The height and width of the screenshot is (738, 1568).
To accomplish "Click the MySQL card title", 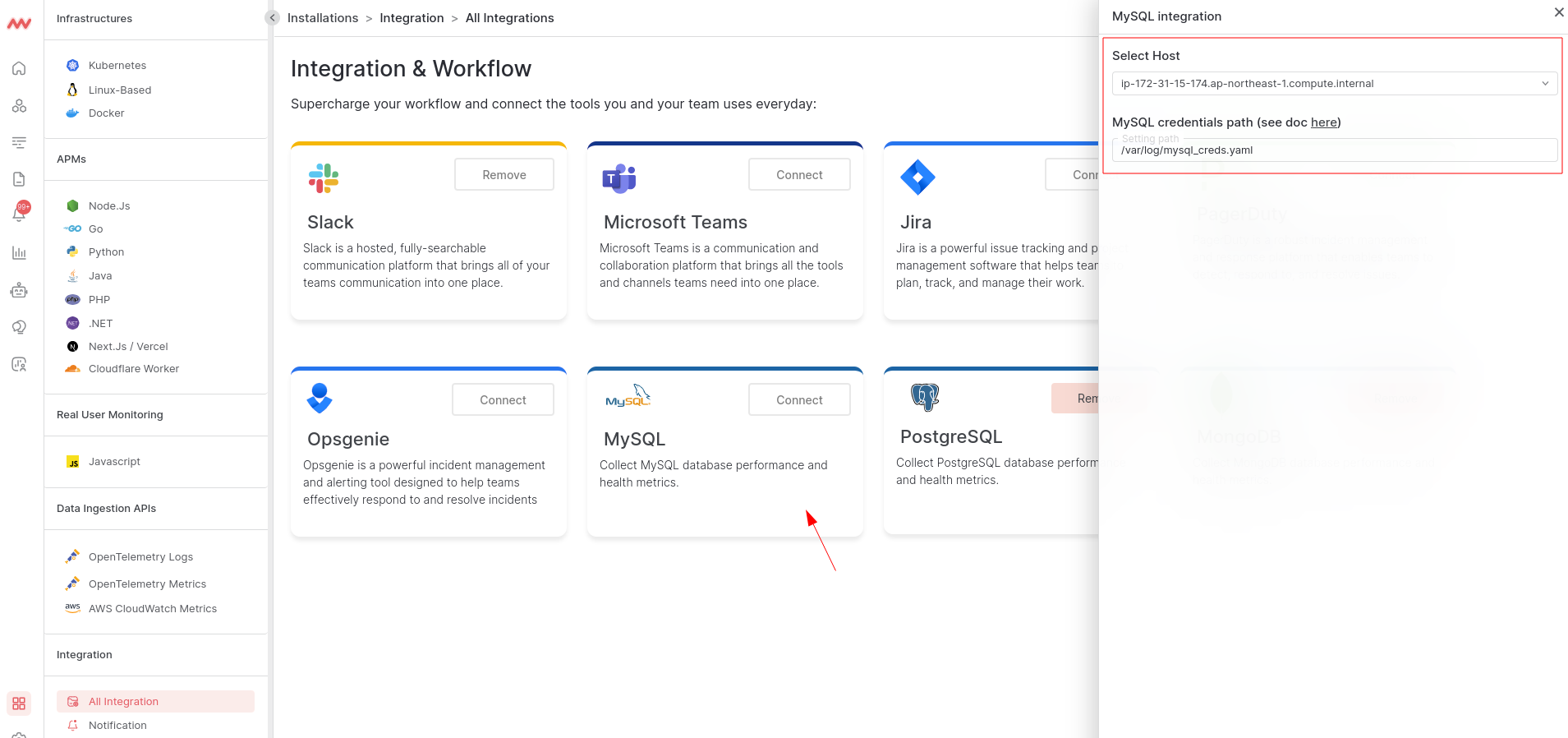I will tap(634, 440).
